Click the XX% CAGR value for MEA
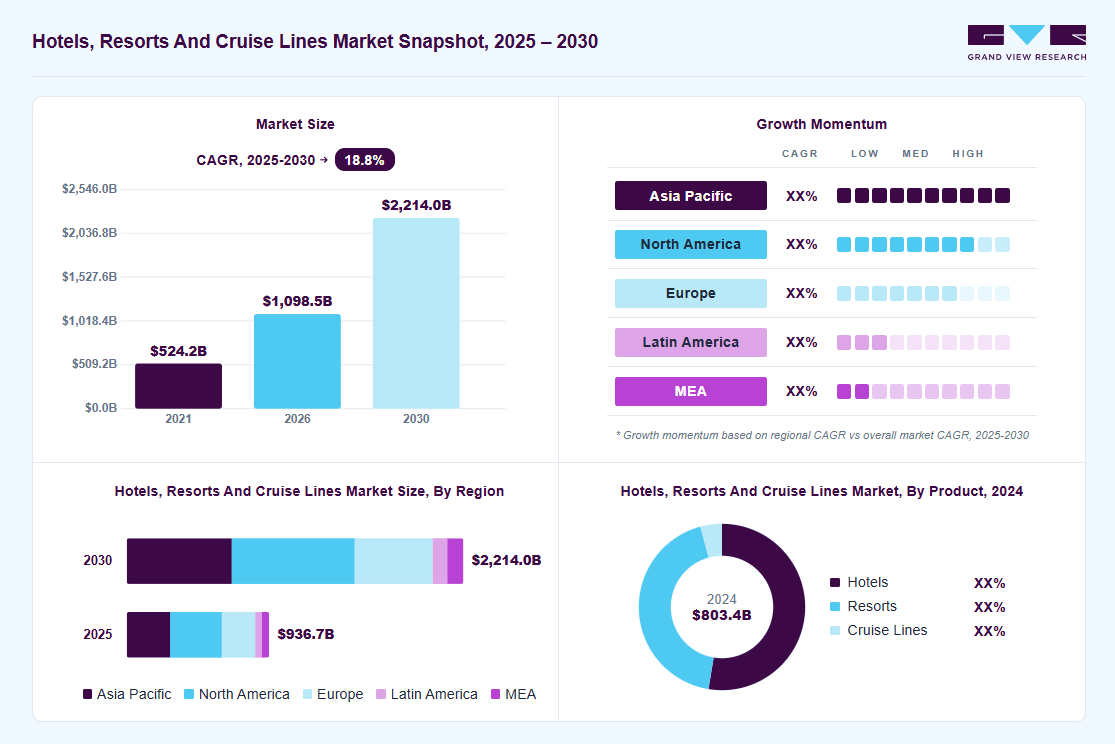The width and height of the screenshot is (1115, 744). pos(801,391)
